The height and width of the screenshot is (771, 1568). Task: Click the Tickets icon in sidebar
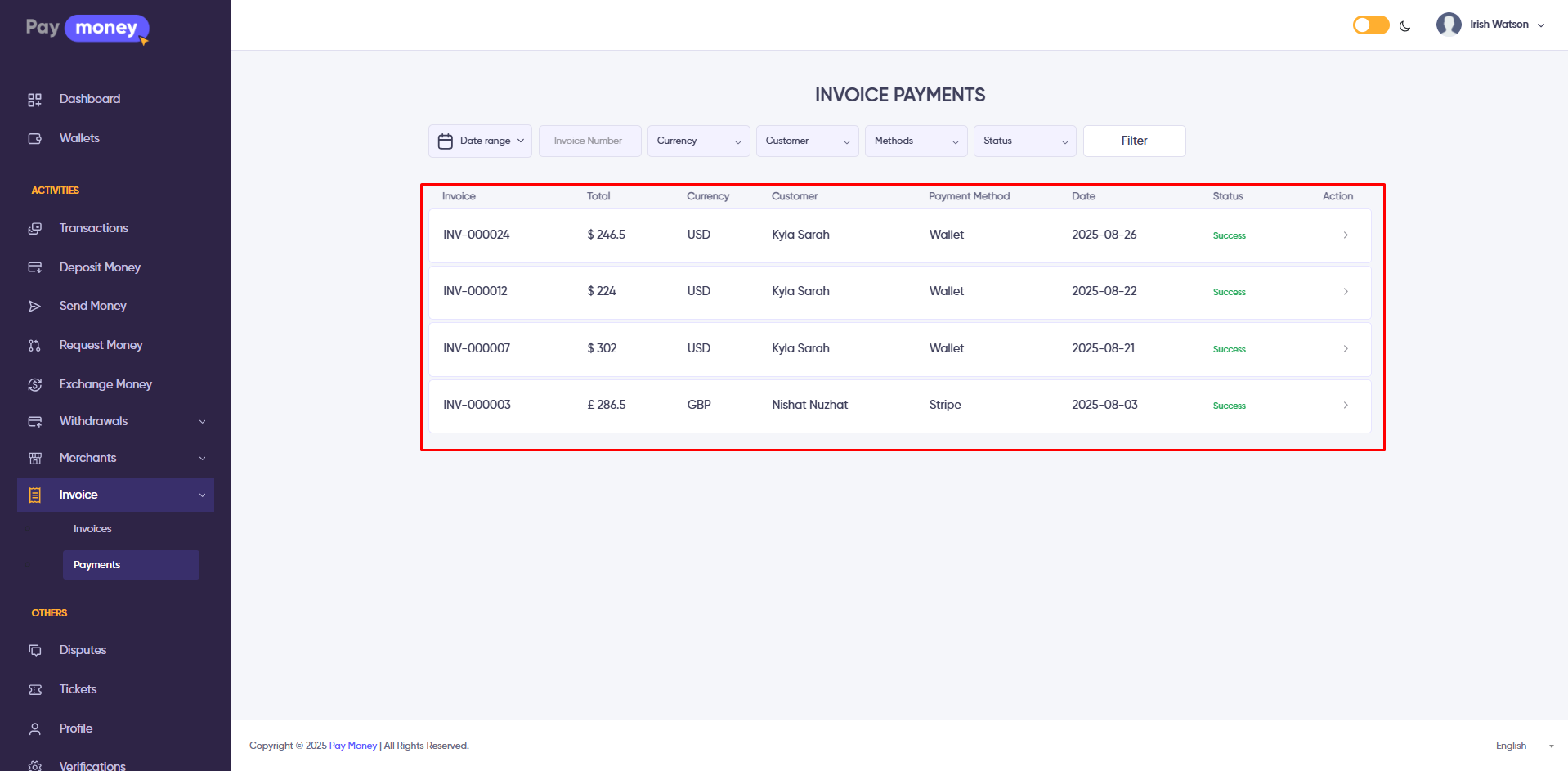pyautogui.click(x=34, y=690)
